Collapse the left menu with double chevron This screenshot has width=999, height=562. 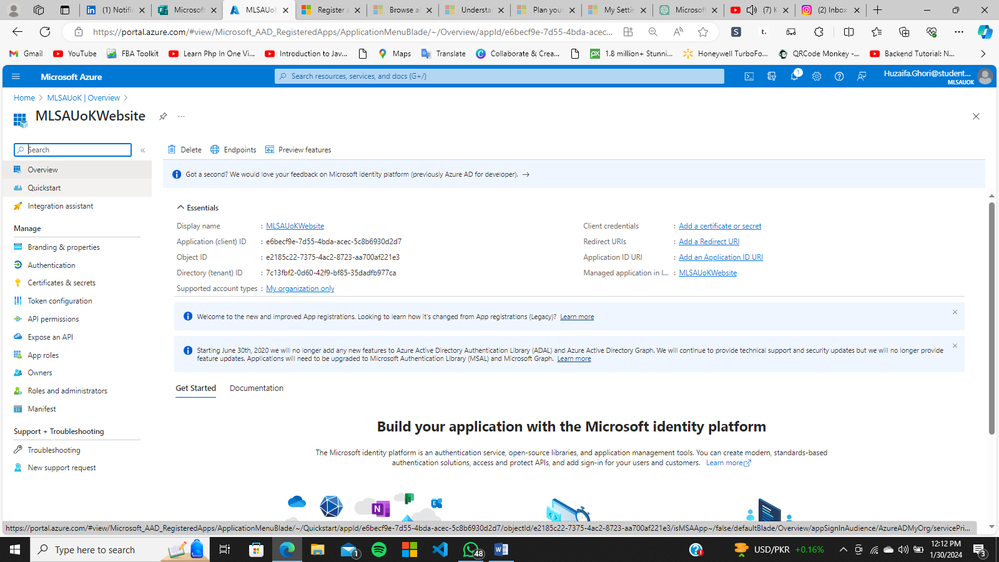(x=143, y=150)
